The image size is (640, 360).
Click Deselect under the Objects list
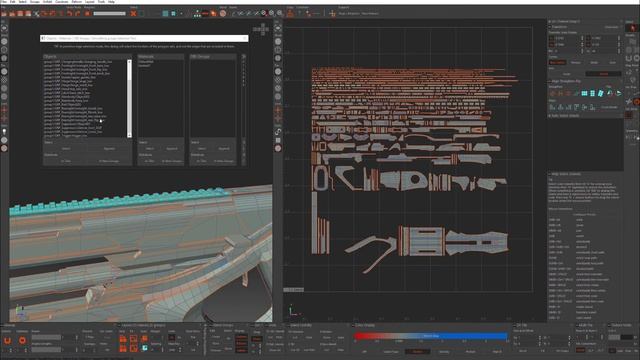tap(109, 149)
